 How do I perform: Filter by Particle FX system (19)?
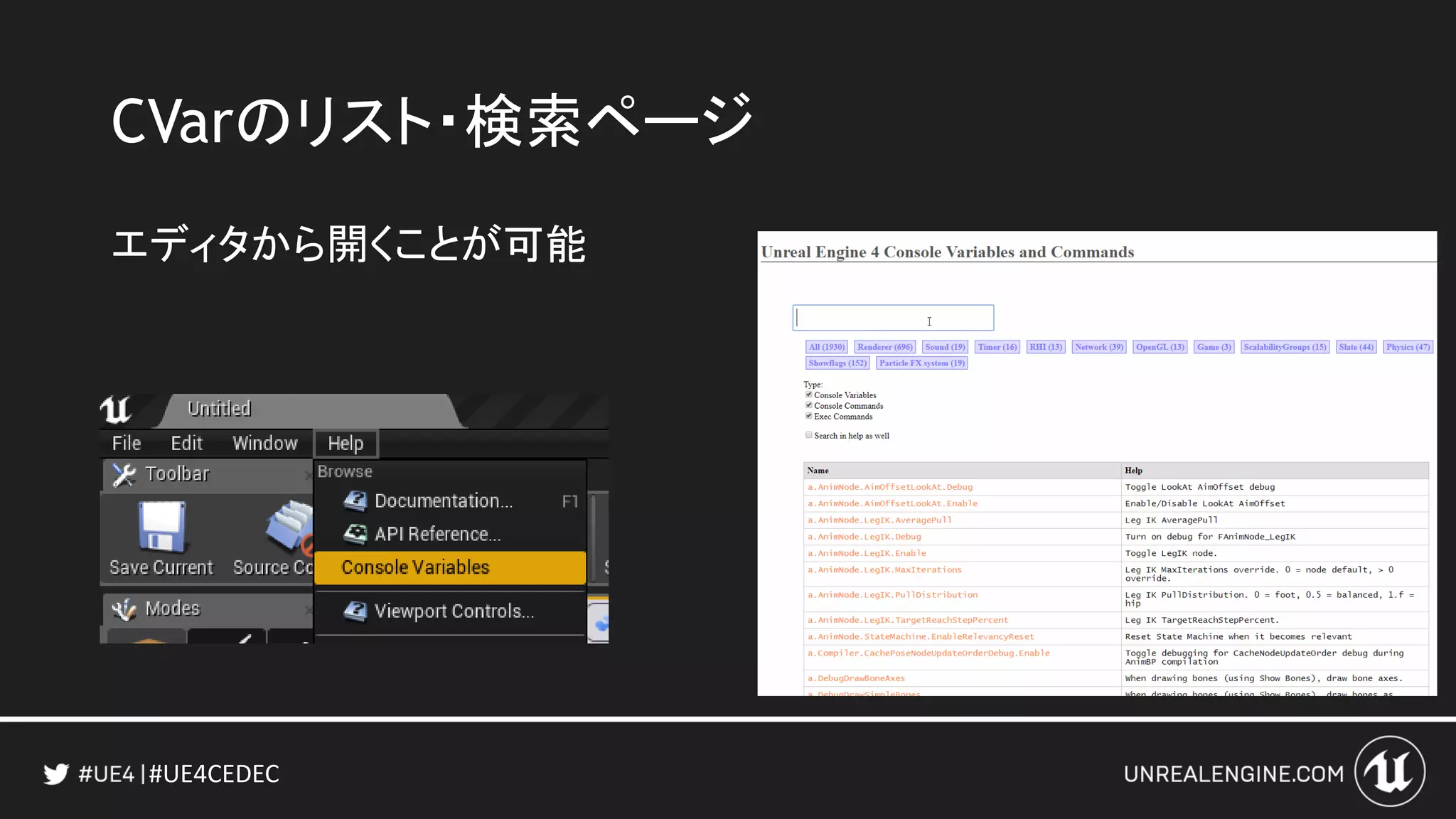tap(921, 363)
